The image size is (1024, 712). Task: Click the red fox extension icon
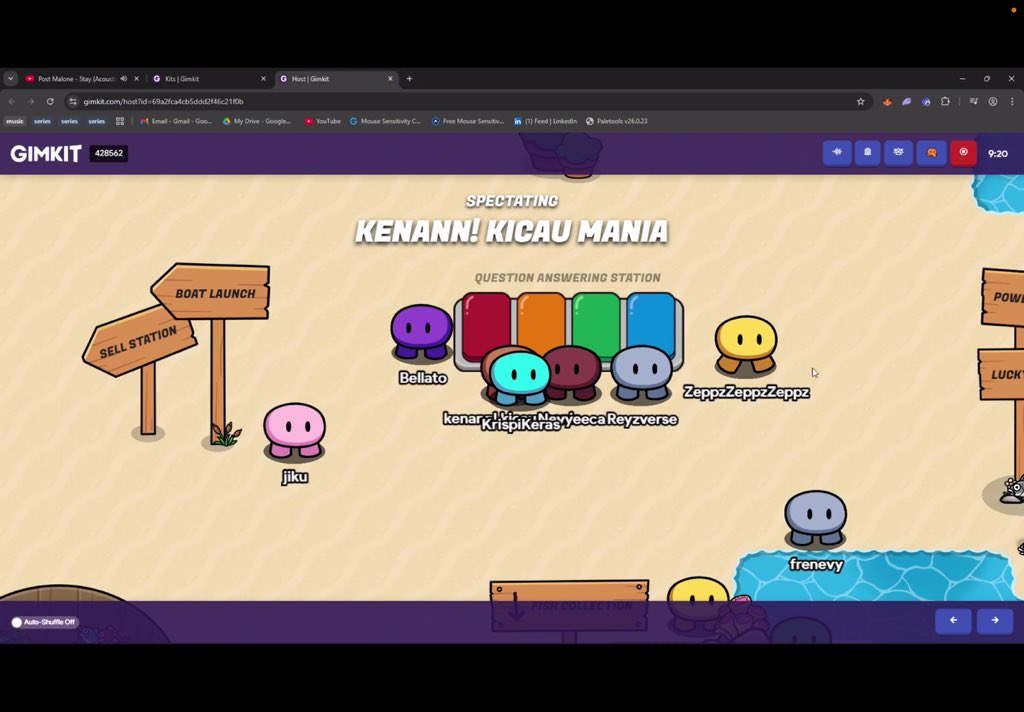click(887, 102)
